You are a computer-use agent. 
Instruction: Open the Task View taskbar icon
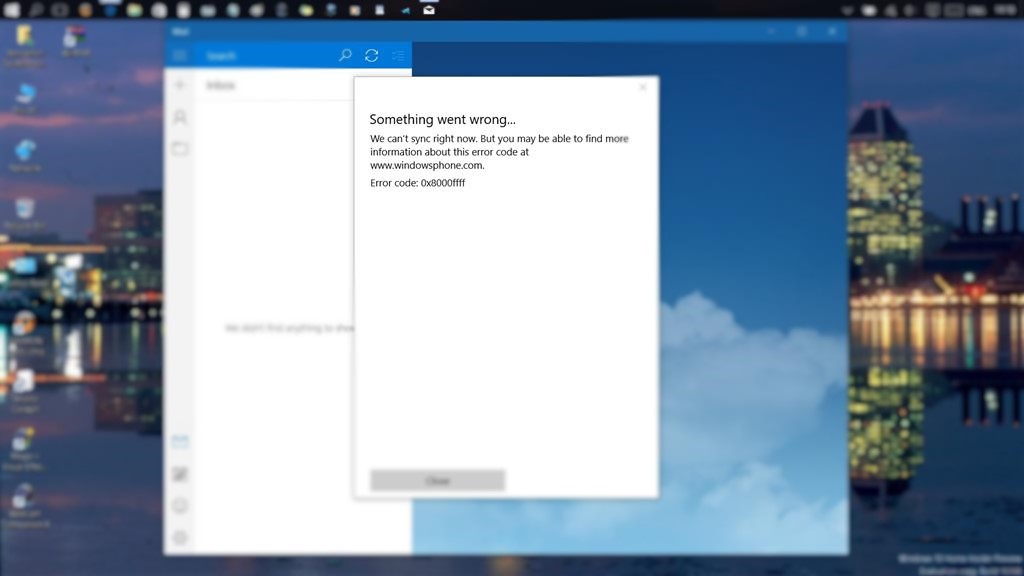point(60,10)
